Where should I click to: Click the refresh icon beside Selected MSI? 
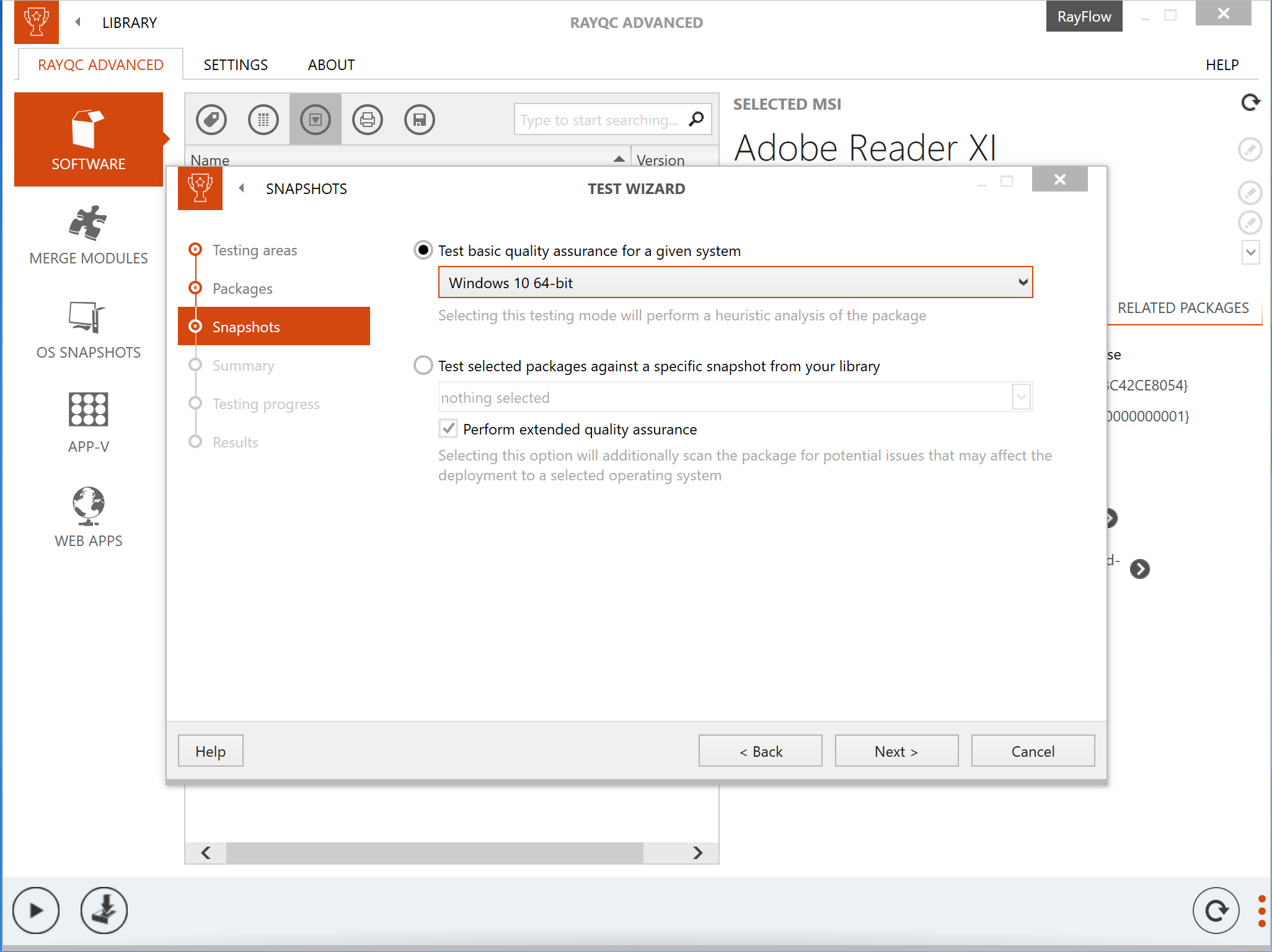1250,102
